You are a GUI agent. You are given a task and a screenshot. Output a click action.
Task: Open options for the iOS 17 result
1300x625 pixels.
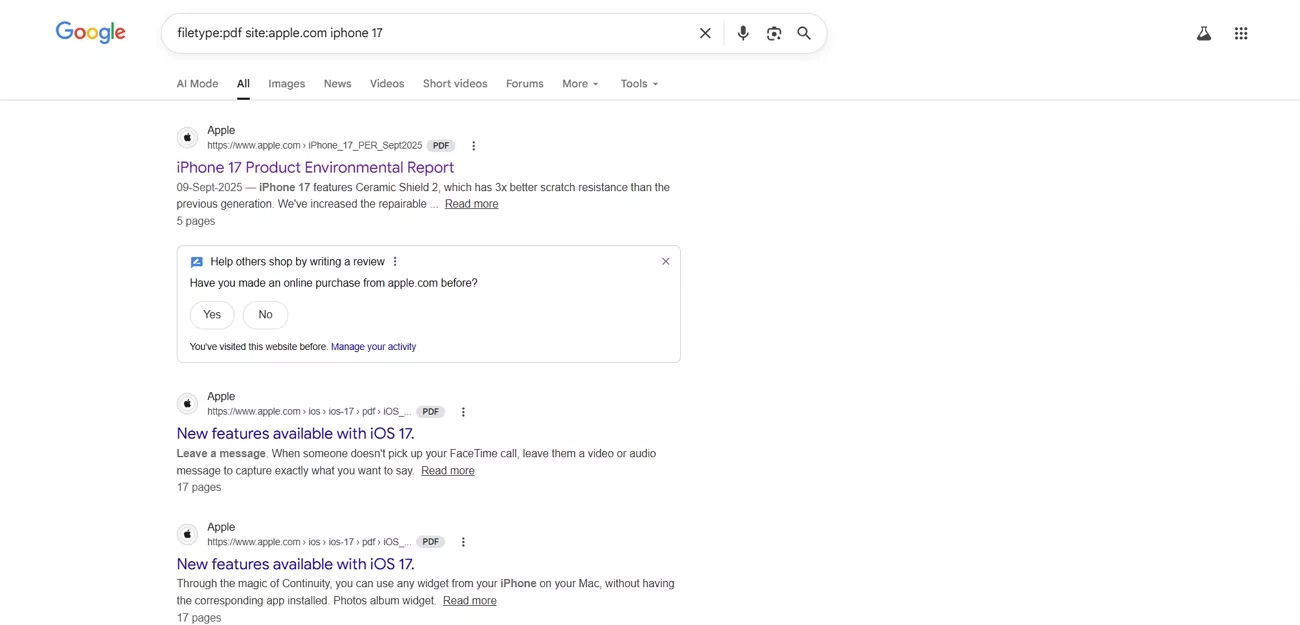point(463,411)
